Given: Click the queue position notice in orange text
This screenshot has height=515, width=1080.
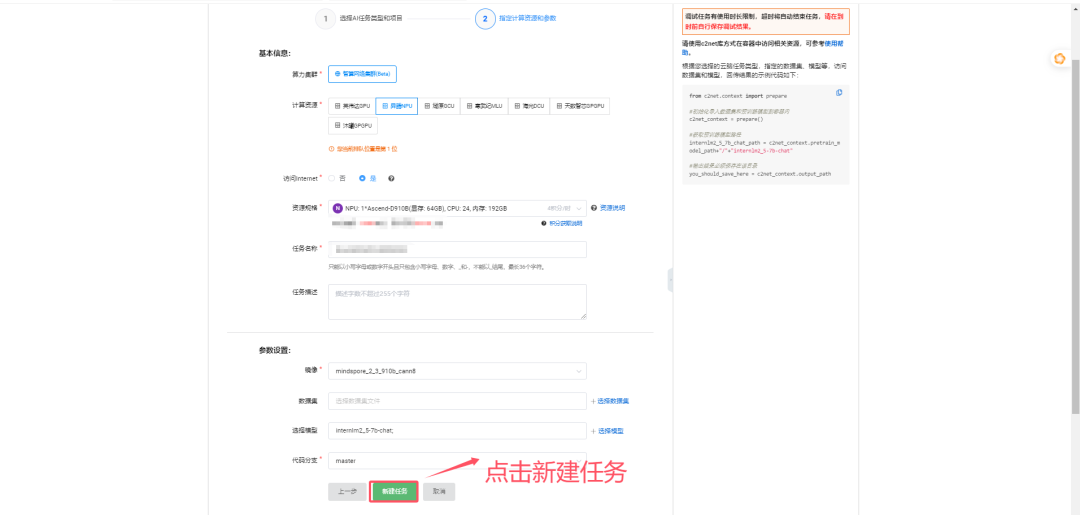Looking at the screenshot, I should coord(364,149).
